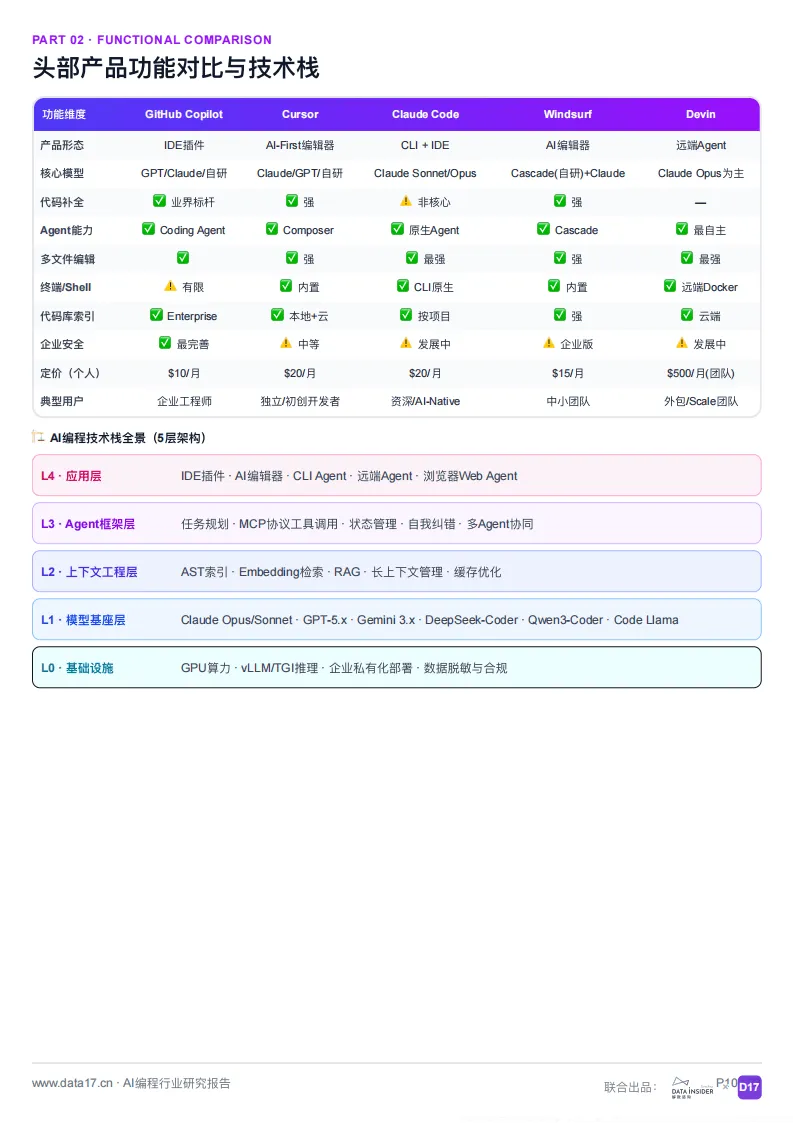Click the warning icon beside 有限

coord(170,286)
